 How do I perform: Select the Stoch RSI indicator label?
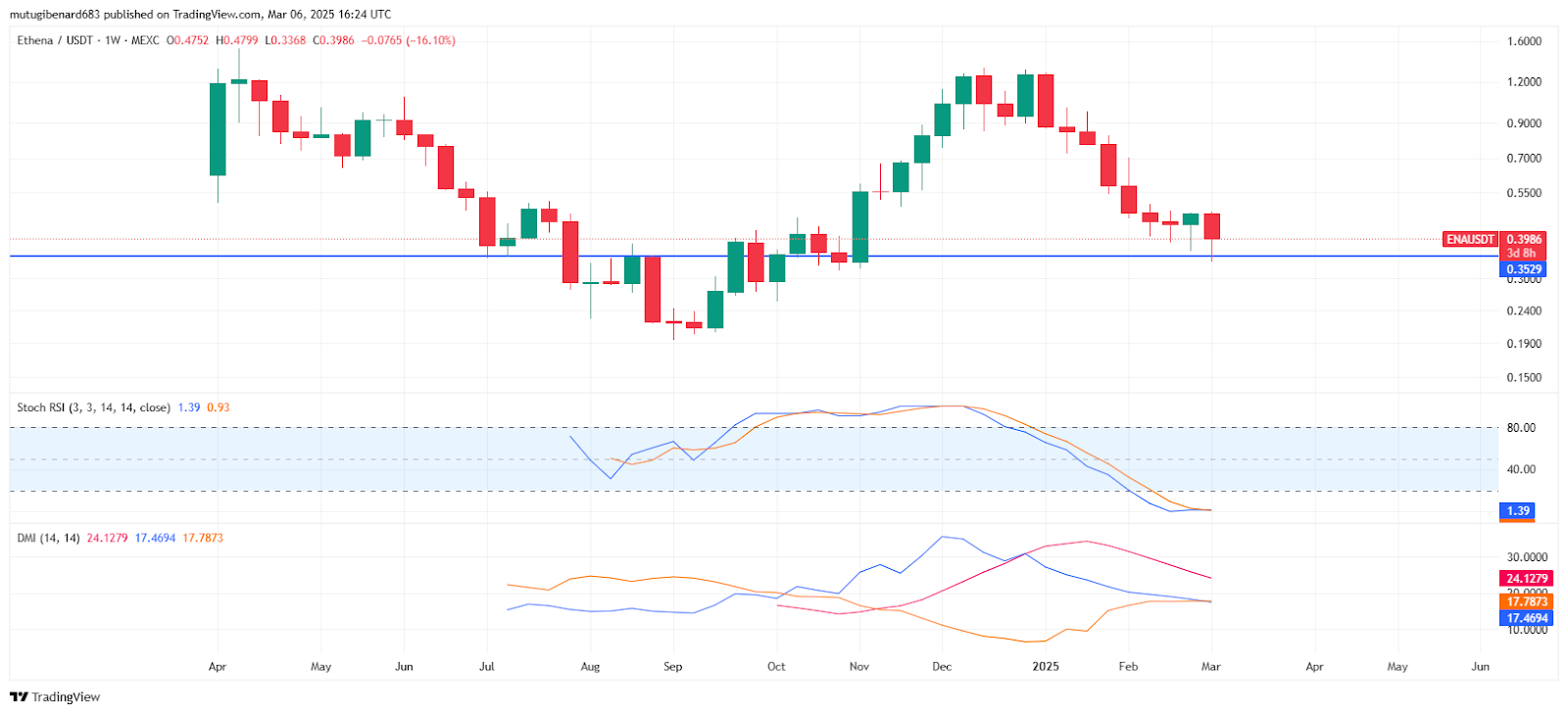tap(93, 407)
